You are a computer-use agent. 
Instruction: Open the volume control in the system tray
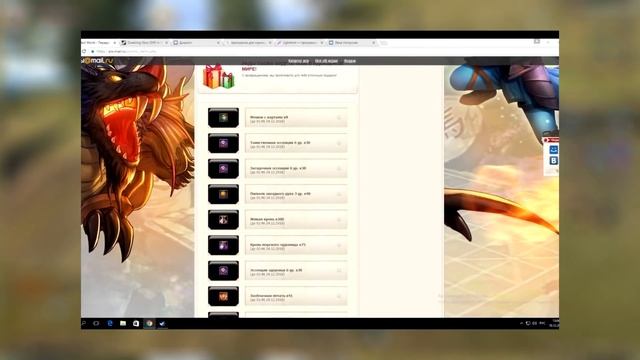click(x=535, y=323)
